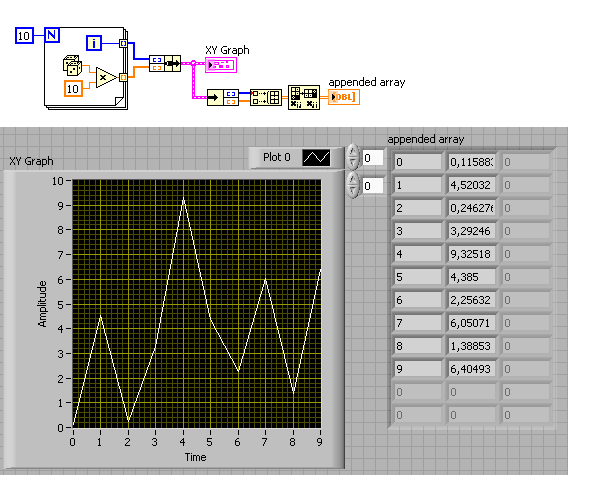This screenshot has height=500, width=600.
Task: Click the Amplitude axis label
Action: [x=42, y=304]
